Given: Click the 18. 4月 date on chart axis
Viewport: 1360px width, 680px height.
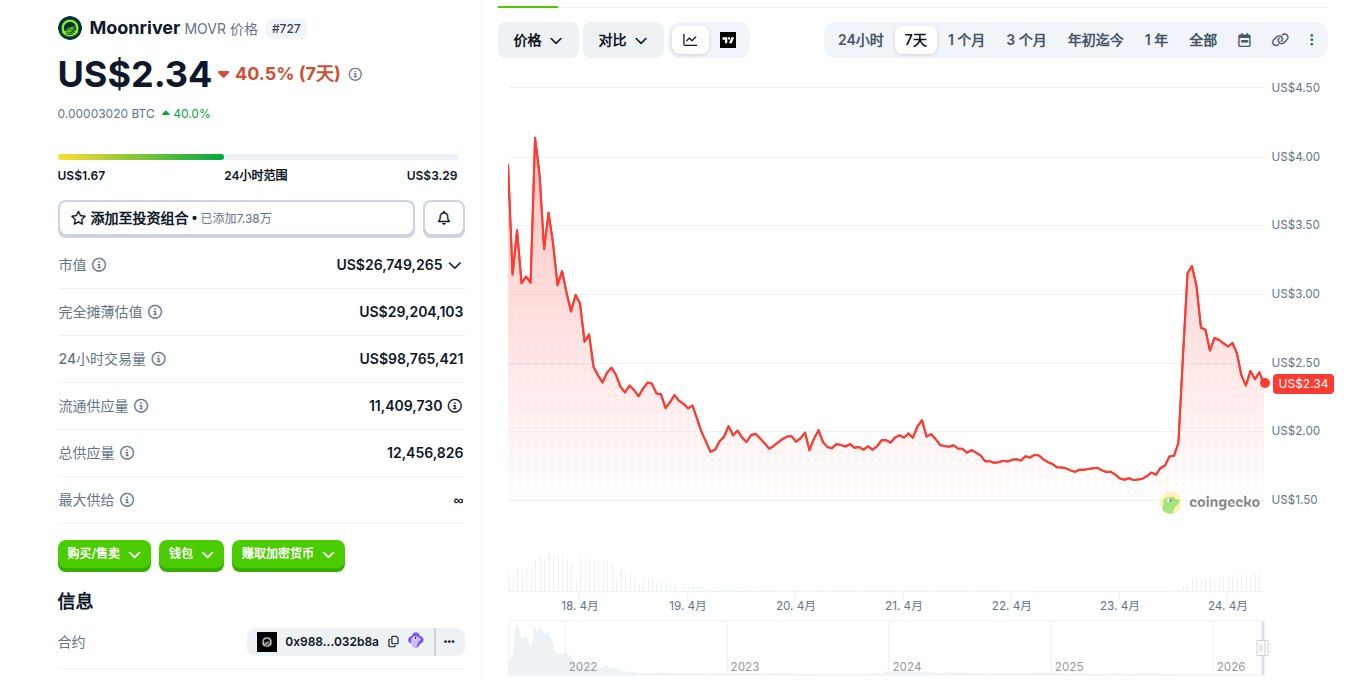Looking at the screenshot, I should point(580,606).
